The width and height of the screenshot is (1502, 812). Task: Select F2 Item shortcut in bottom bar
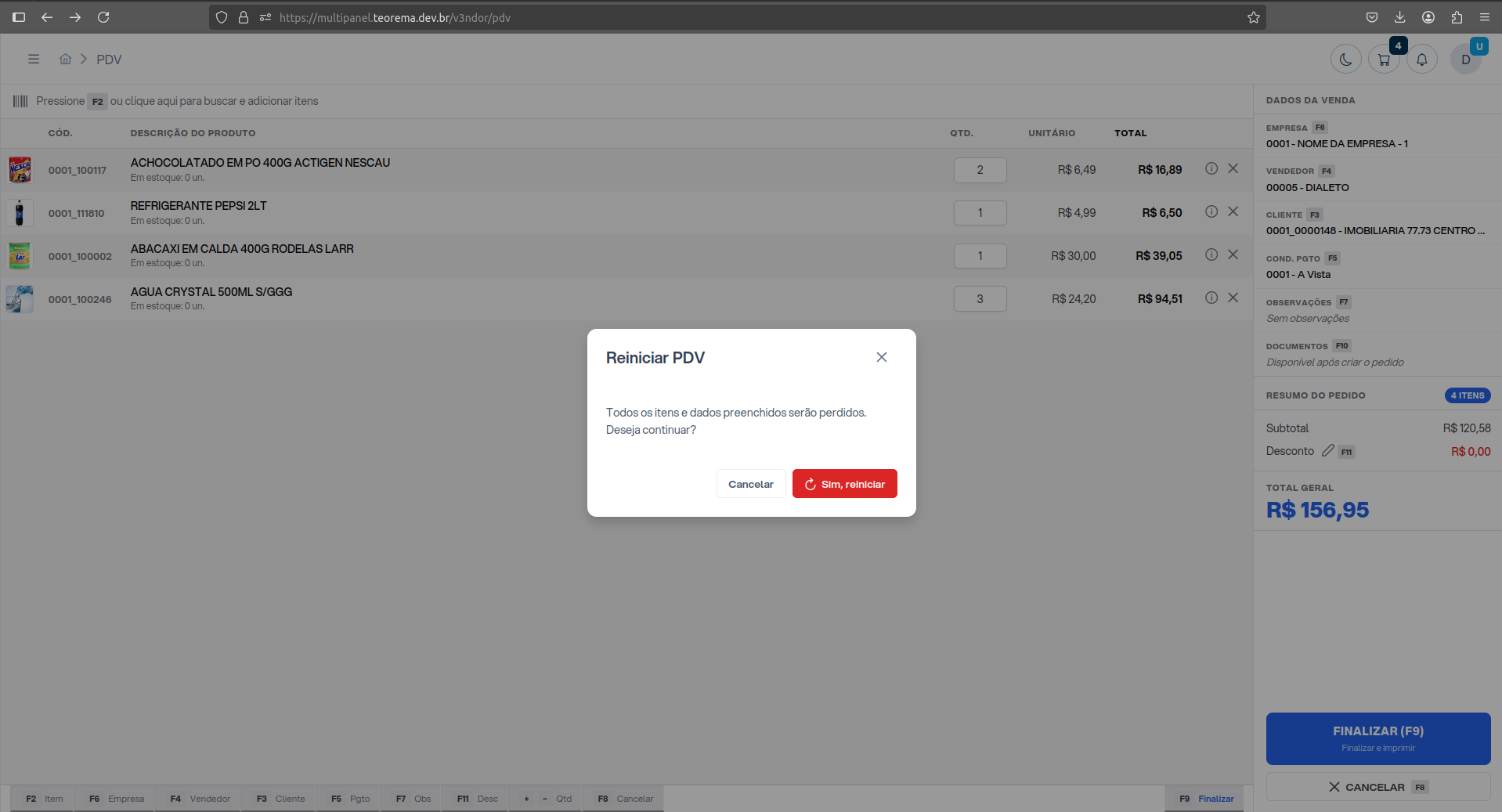44,799
